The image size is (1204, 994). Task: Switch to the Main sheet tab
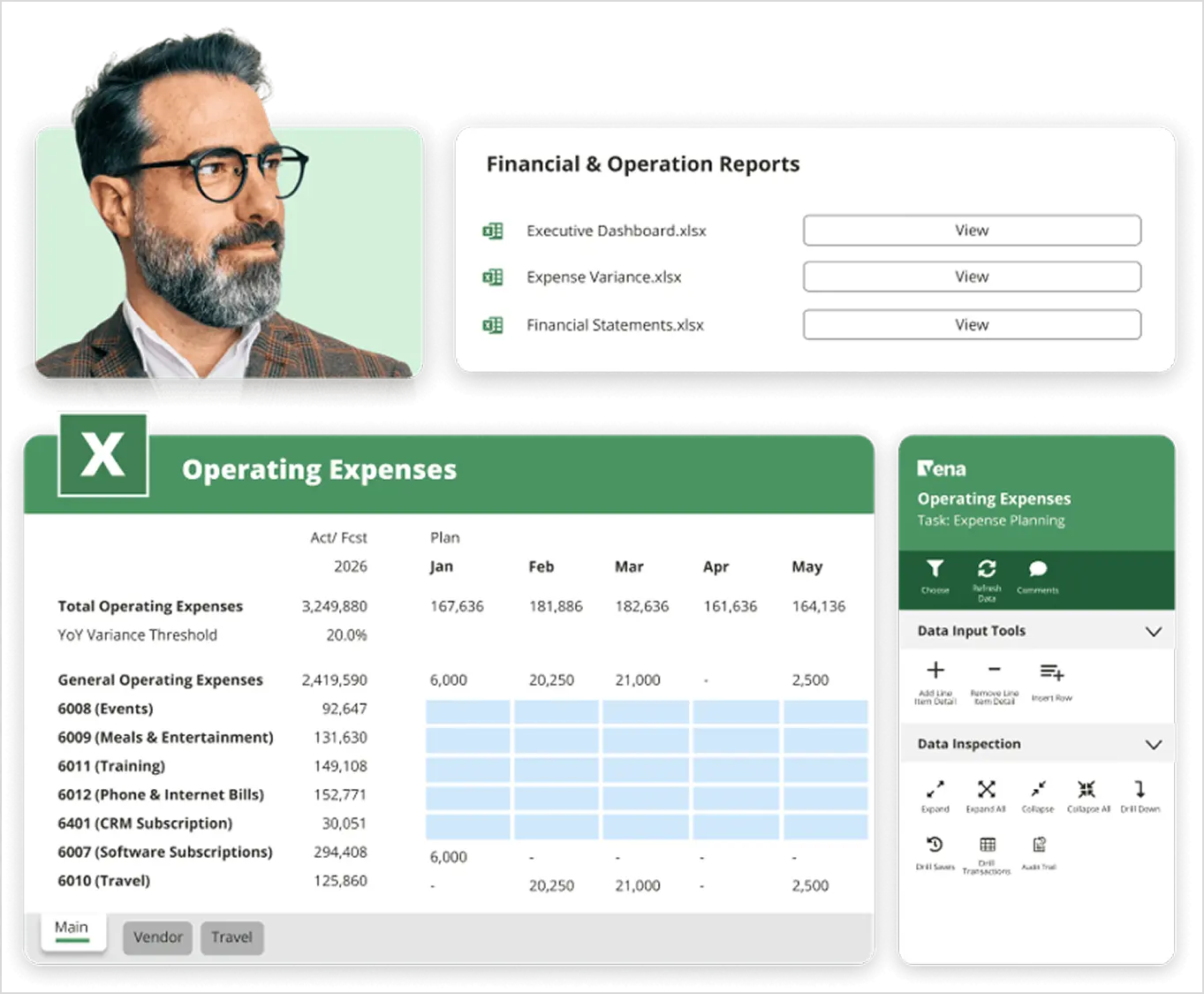pyautogui.click(x=72, y=930)
